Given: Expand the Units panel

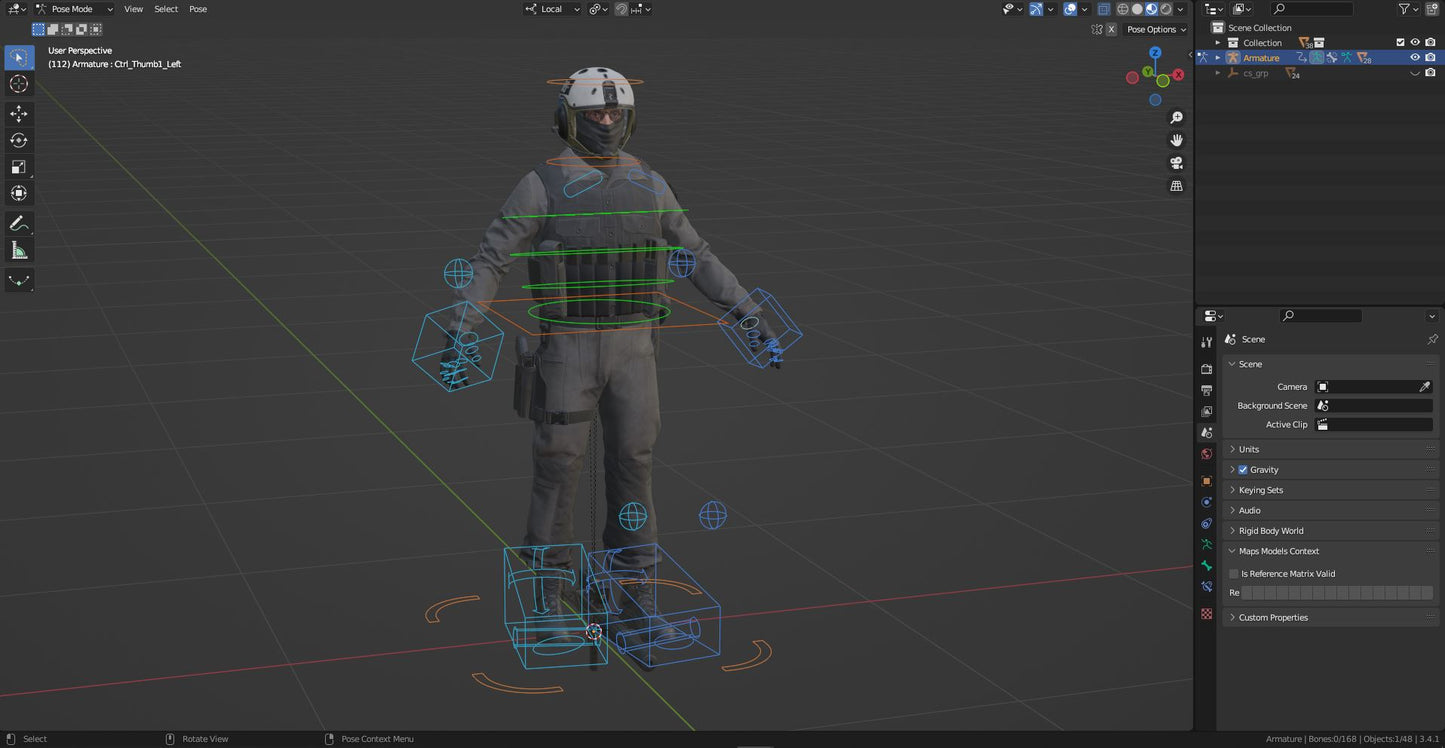Looking at the screenshot, I should coord(1249,450).
